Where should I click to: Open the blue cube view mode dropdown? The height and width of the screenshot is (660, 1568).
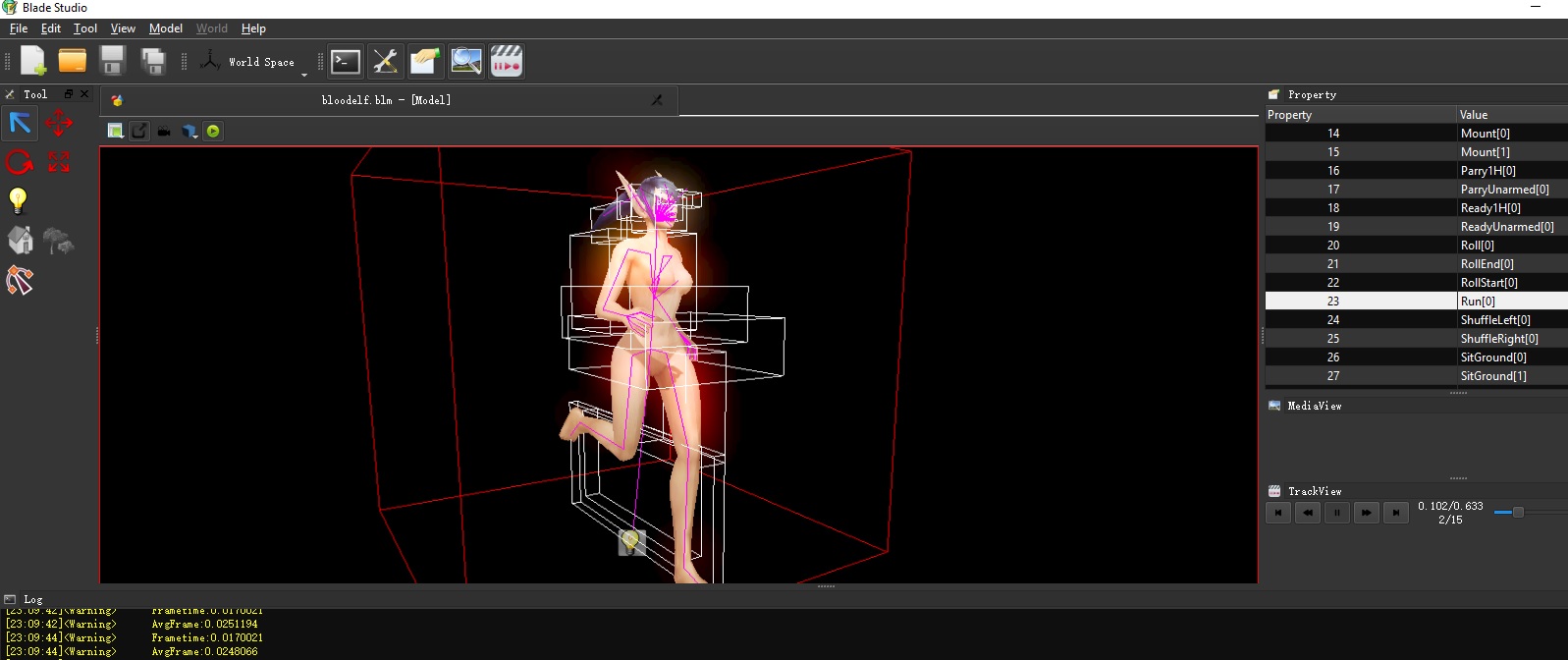coord(189,131)
